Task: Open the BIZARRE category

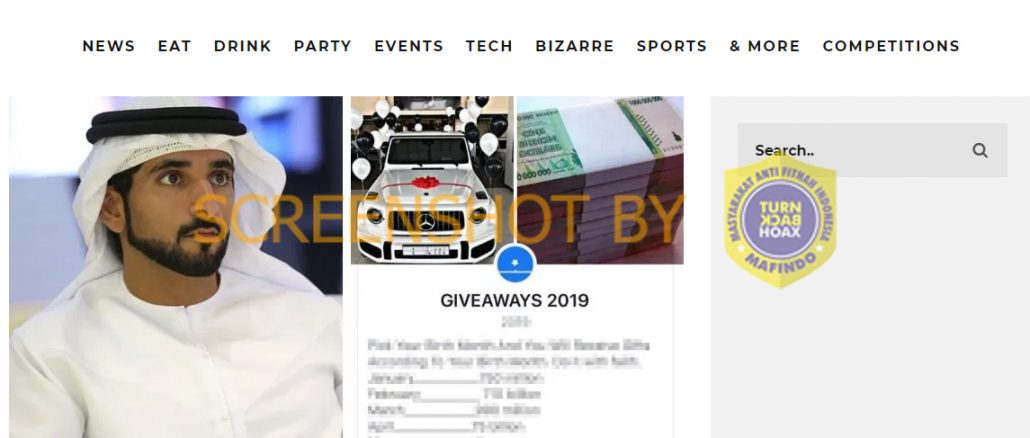Action: click(575, 46)
